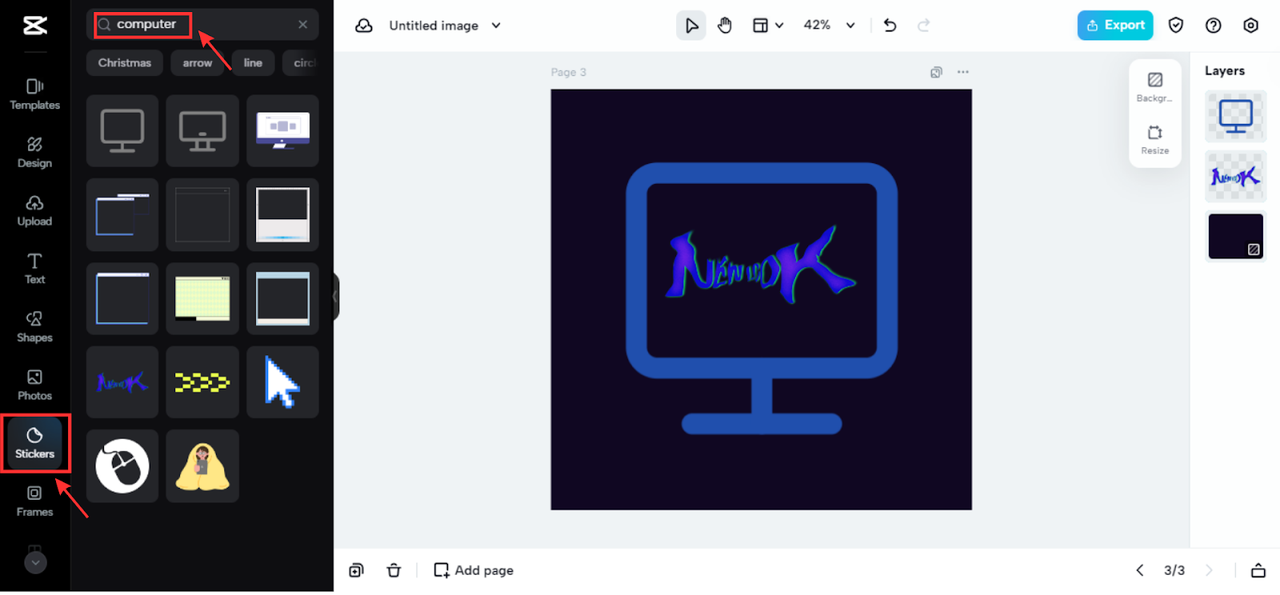Image resolution: width=1280 pixels, height=595 pixels.
Task: Go to the previous page
Action: pyautogui.click(x=1139, y=570)
